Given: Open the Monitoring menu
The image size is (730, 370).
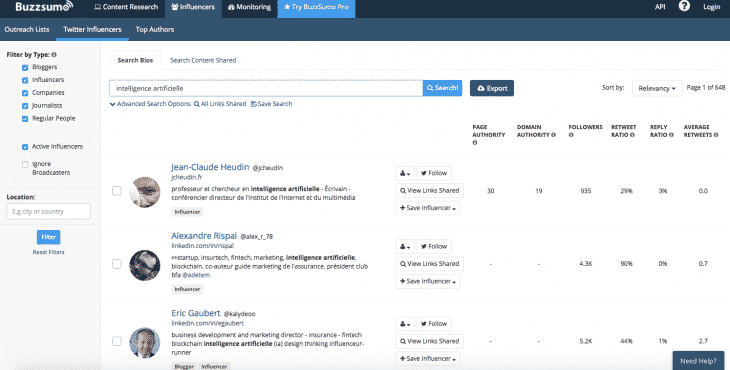Looking at the screenshot, I should (x=249, y=7).
